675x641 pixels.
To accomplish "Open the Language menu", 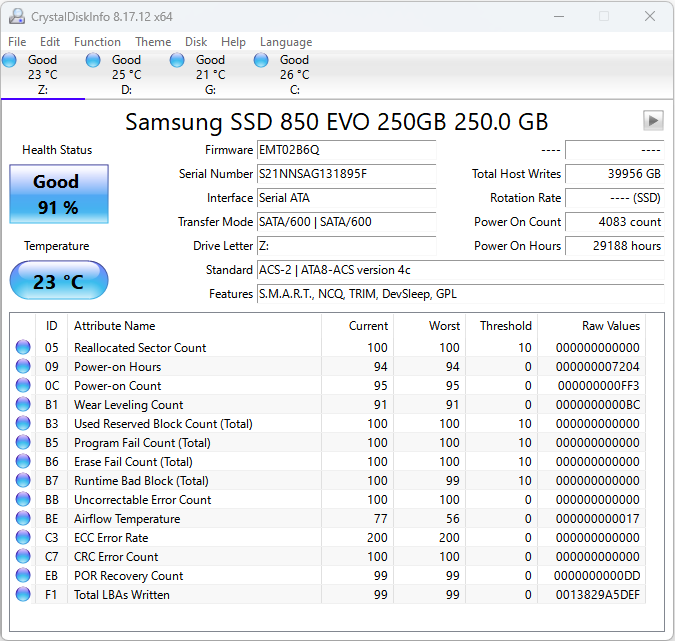I will pyautogui.click(x=286, y=42).
